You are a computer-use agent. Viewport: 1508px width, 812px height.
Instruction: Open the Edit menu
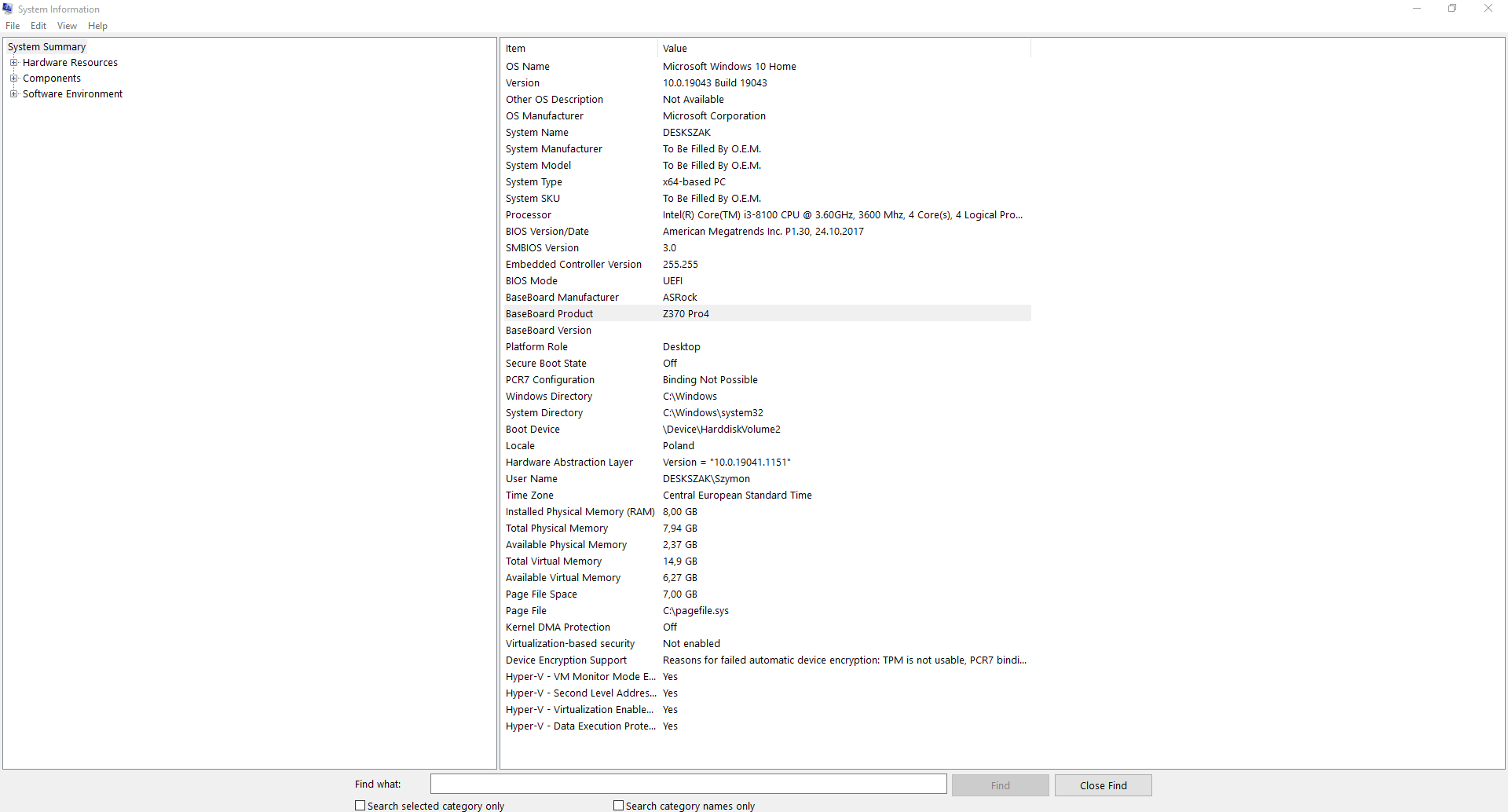point(38,26)
